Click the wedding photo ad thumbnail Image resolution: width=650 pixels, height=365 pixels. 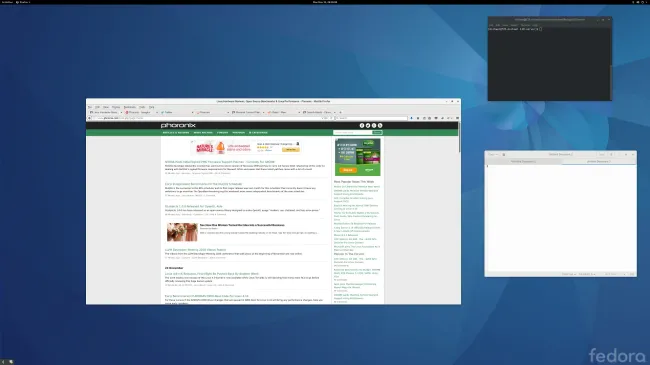coord(182,232)
